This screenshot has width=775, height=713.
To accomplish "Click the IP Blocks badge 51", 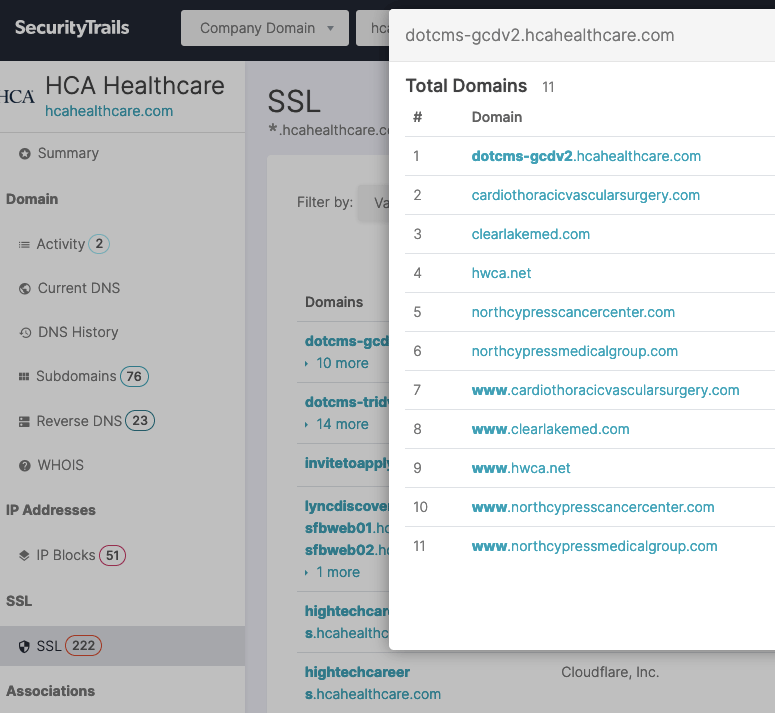I will coord(113,555).
